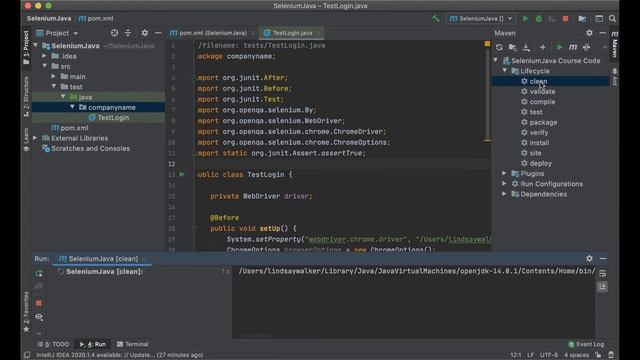Click Locate file target icon in Project panel

point(114,33)
